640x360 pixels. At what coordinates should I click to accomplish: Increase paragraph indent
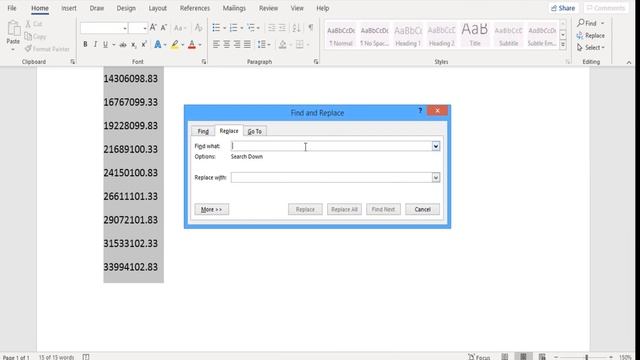pyautogui.click(x=282, y=28)
